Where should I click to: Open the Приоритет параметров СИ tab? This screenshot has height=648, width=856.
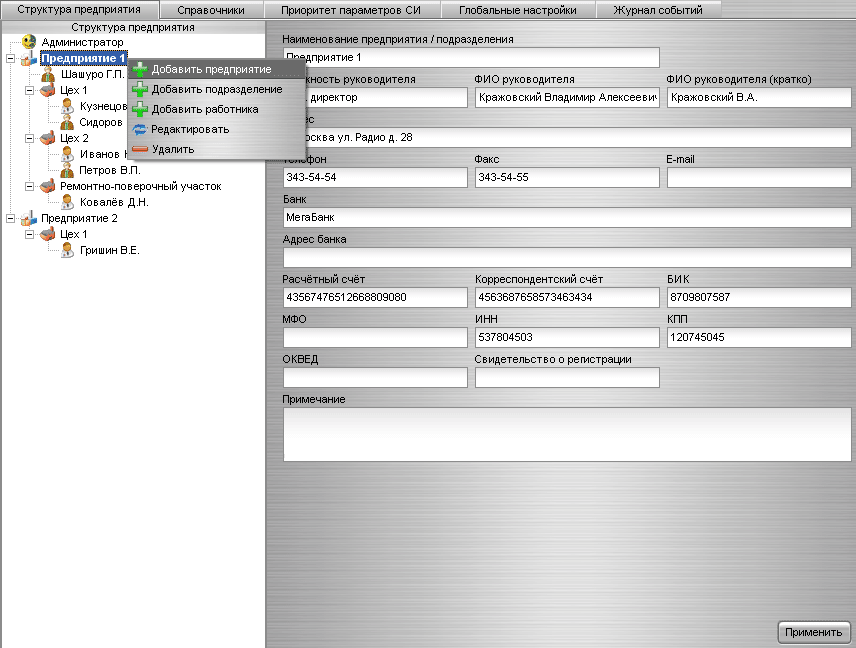click(351, 10)
